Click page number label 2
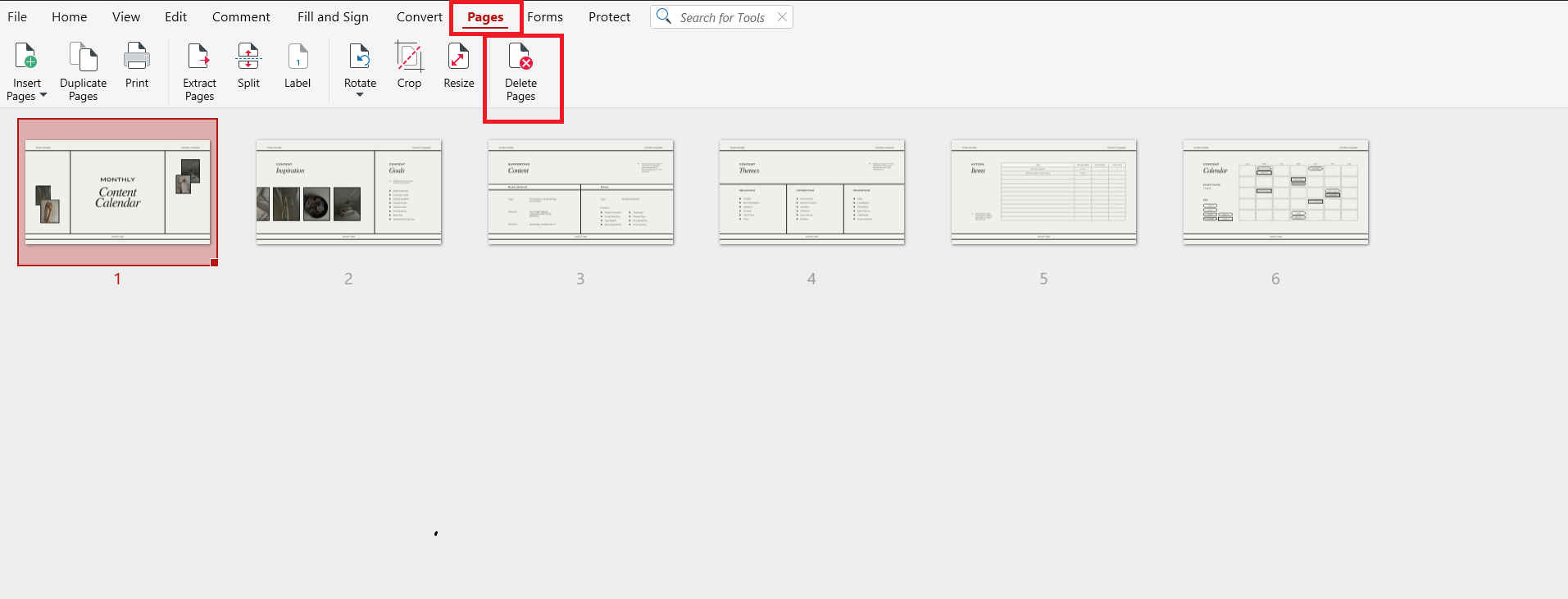 [348, 279]
